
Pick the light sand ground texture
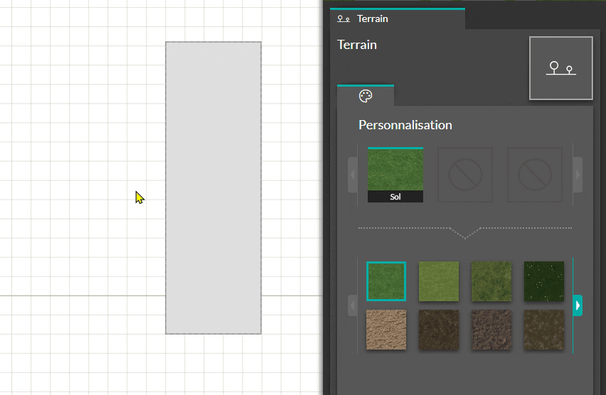(386, 330)
